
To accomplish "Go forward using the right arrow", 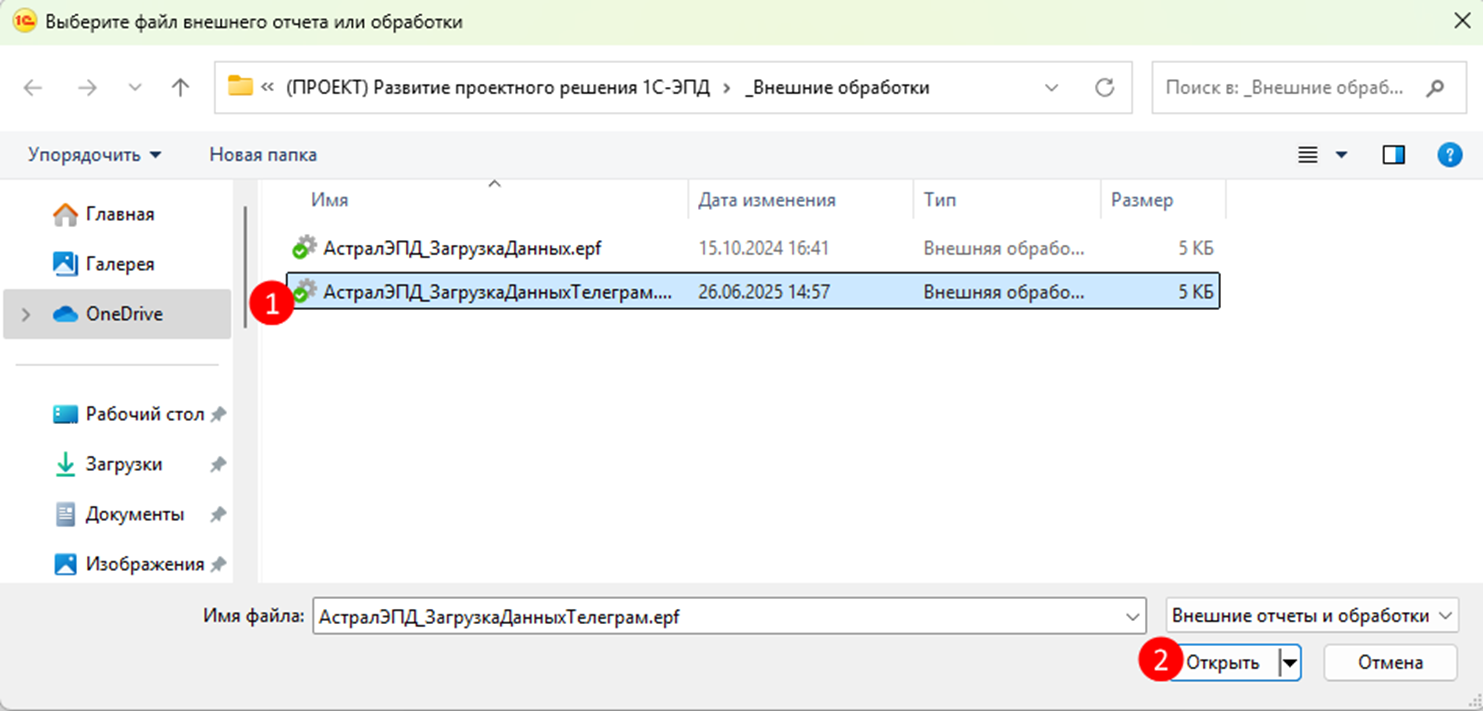I will [87, 87].
